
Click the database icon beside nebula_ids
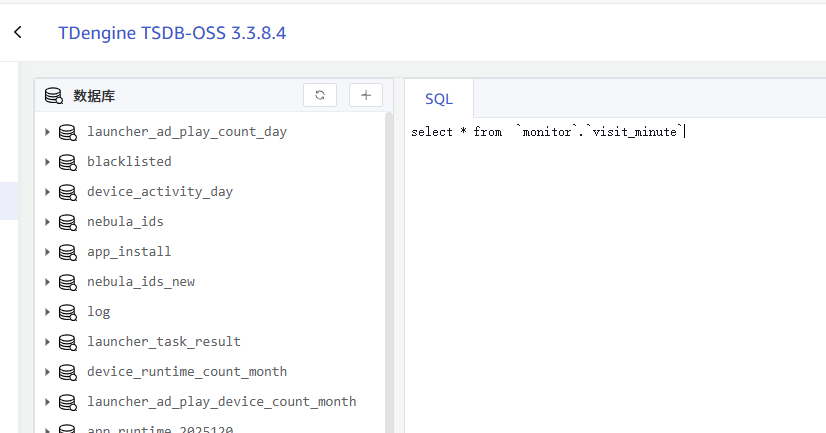coord(68,222)
